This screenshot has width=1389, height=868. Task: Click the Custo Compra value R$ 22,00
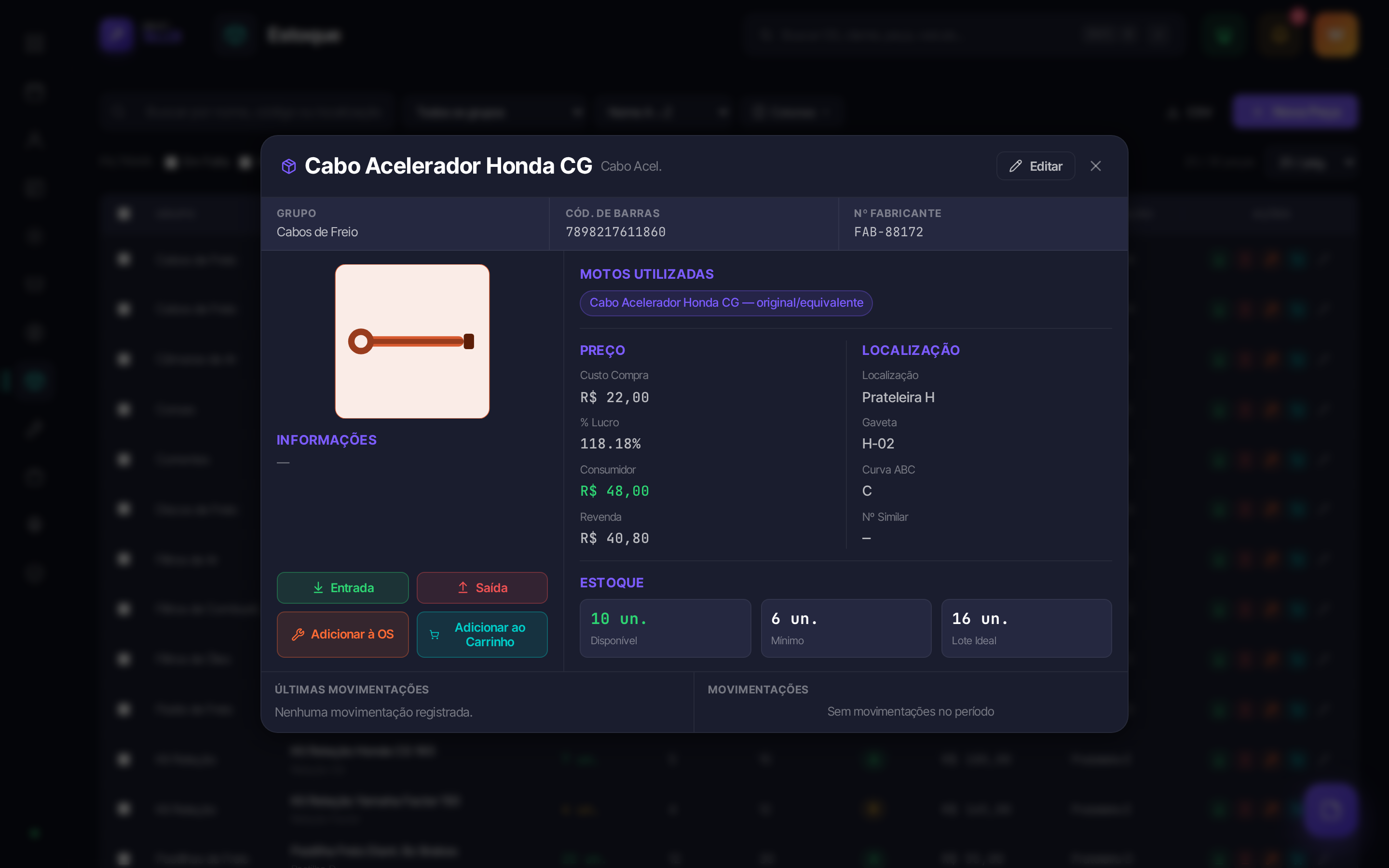tap(614, 397)
